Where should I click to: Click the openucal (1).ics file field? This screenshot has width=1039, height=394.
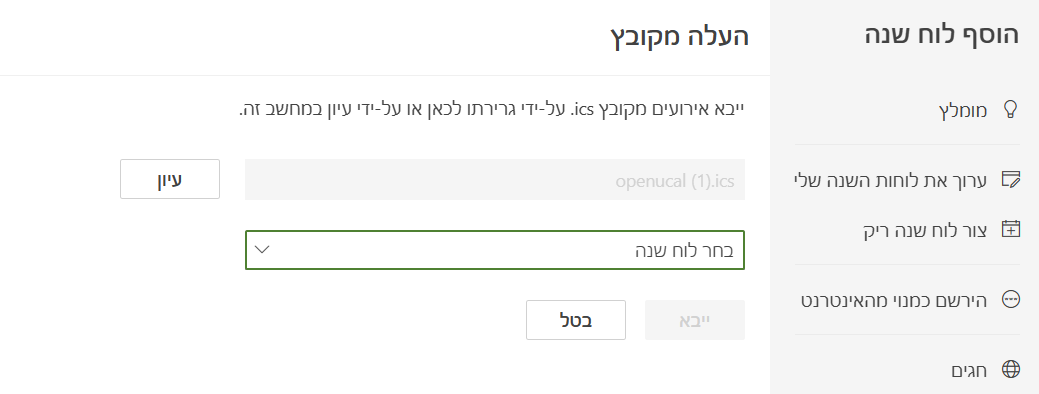point(495,179)
